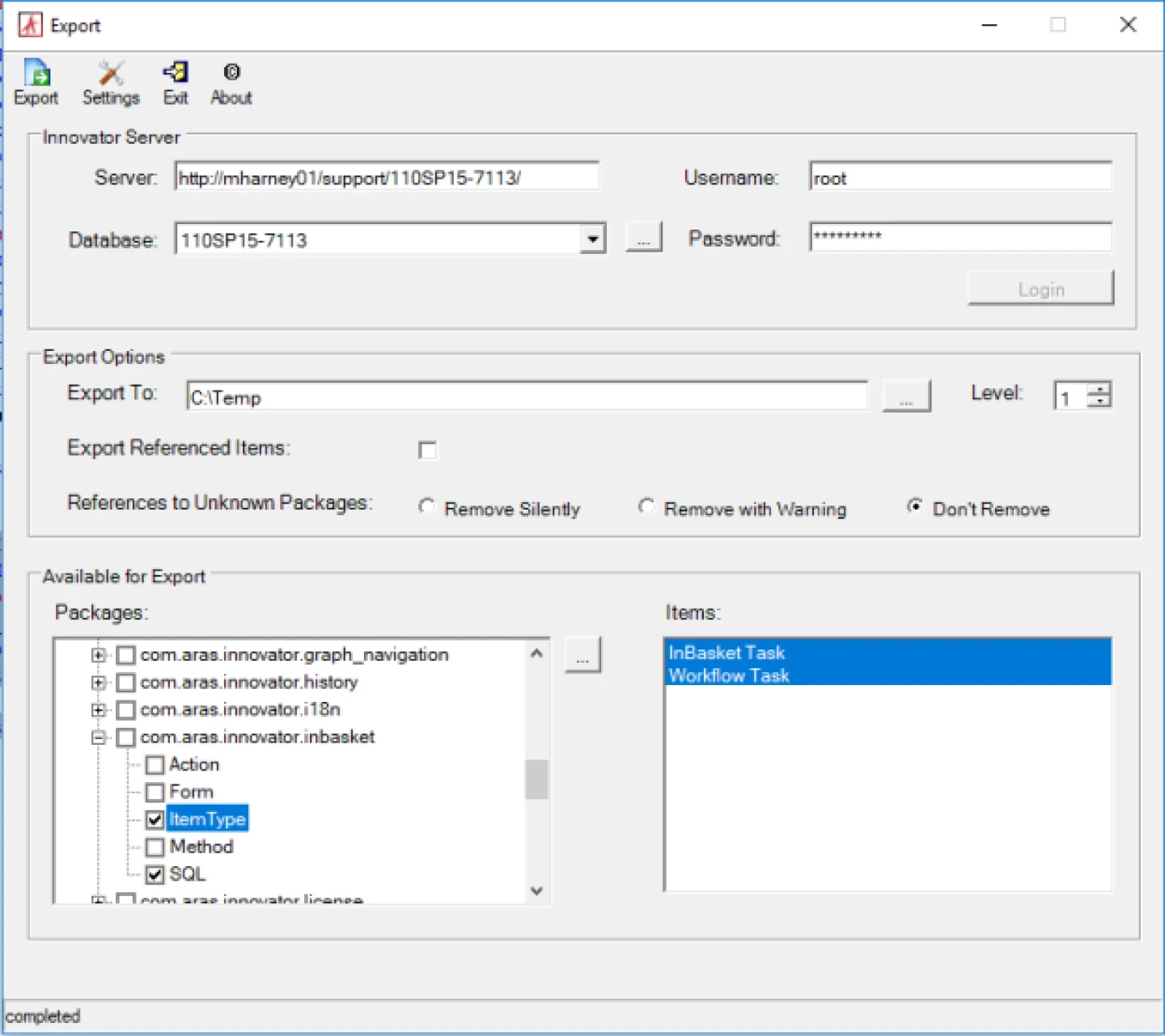Click the Login button
The height and width of the screenshot is (1036, 1165).
1040,289
